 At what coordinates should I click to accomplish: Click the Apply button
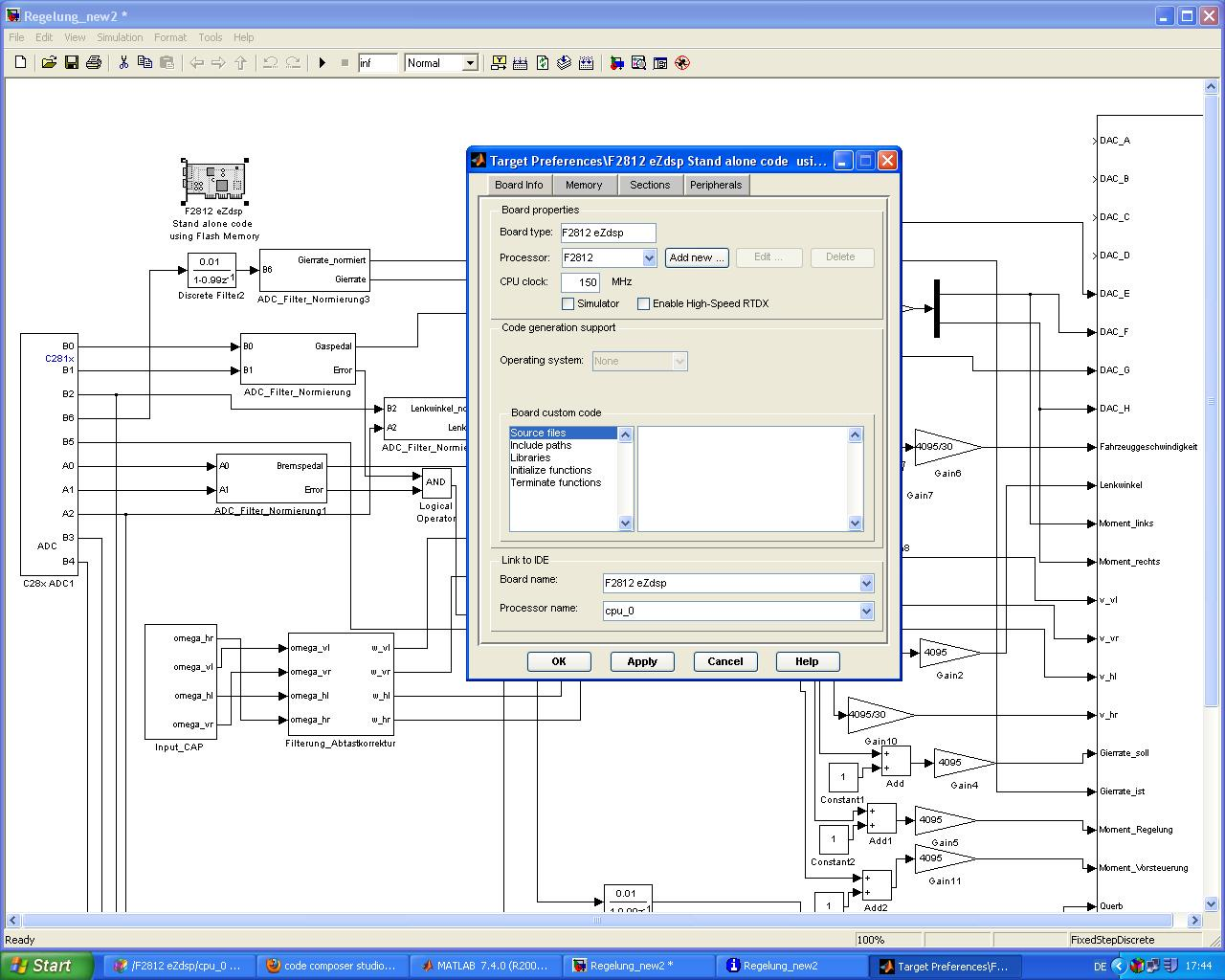[641, 662]
